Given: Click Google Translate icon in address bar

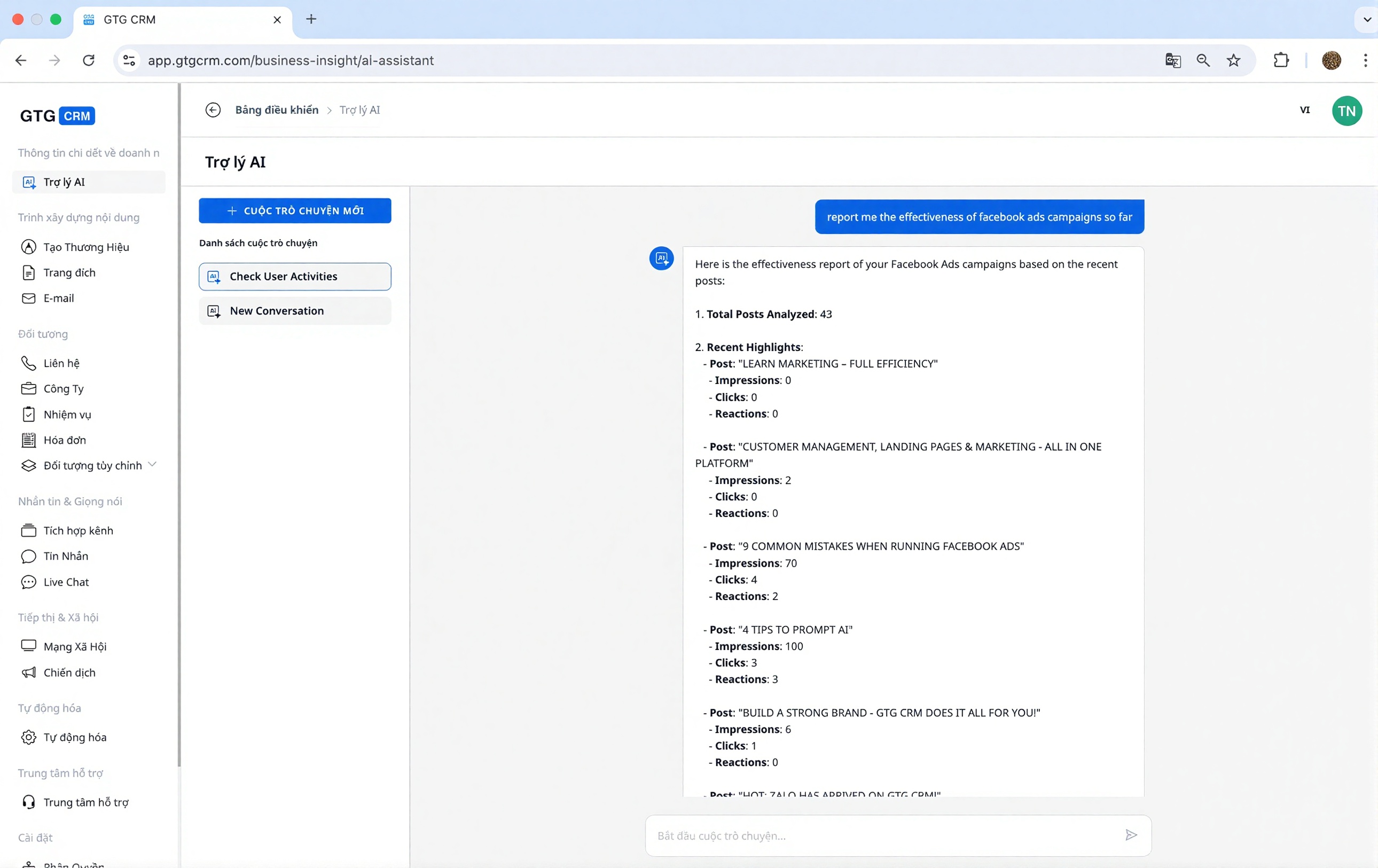Looking at the screenshot, I should click(x=1172, y=61).
